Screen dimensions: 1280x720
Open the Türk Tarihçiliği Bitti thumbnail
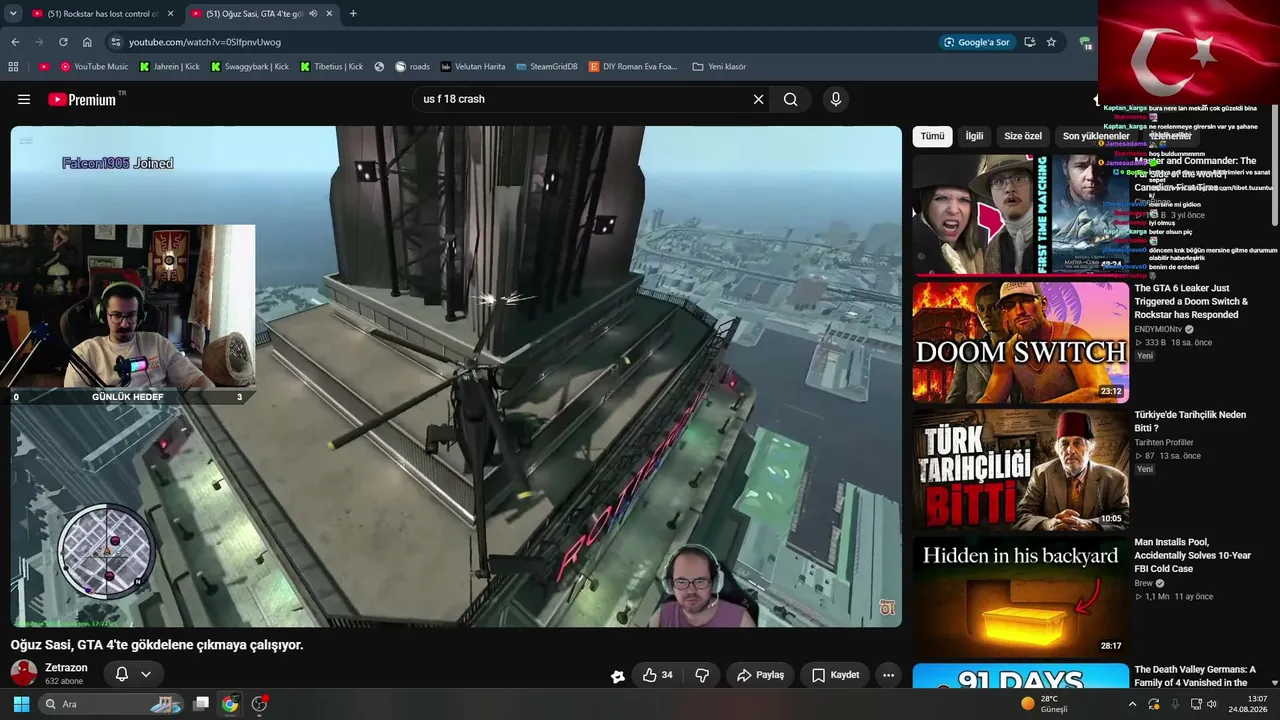coord(1020,470)
